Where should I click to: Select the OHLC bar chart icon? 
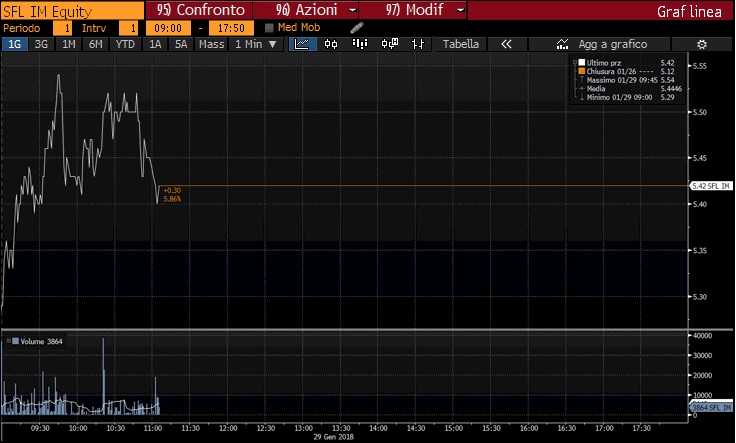coord(361,44)
